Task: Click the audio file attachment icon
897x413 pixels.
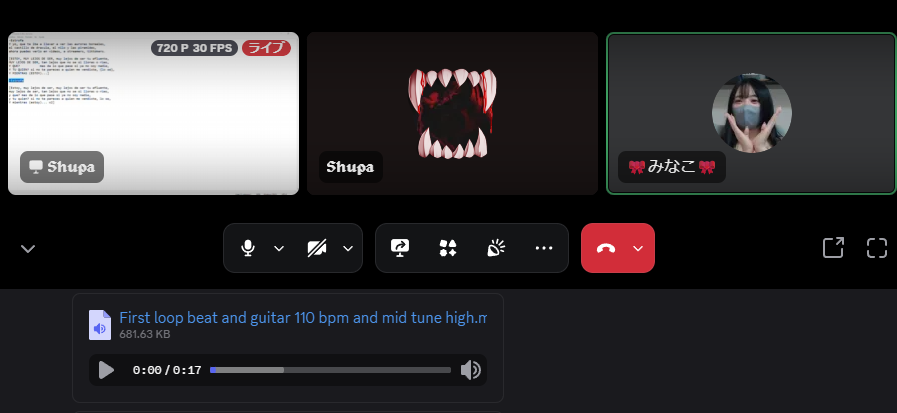Action: [100, 325]
